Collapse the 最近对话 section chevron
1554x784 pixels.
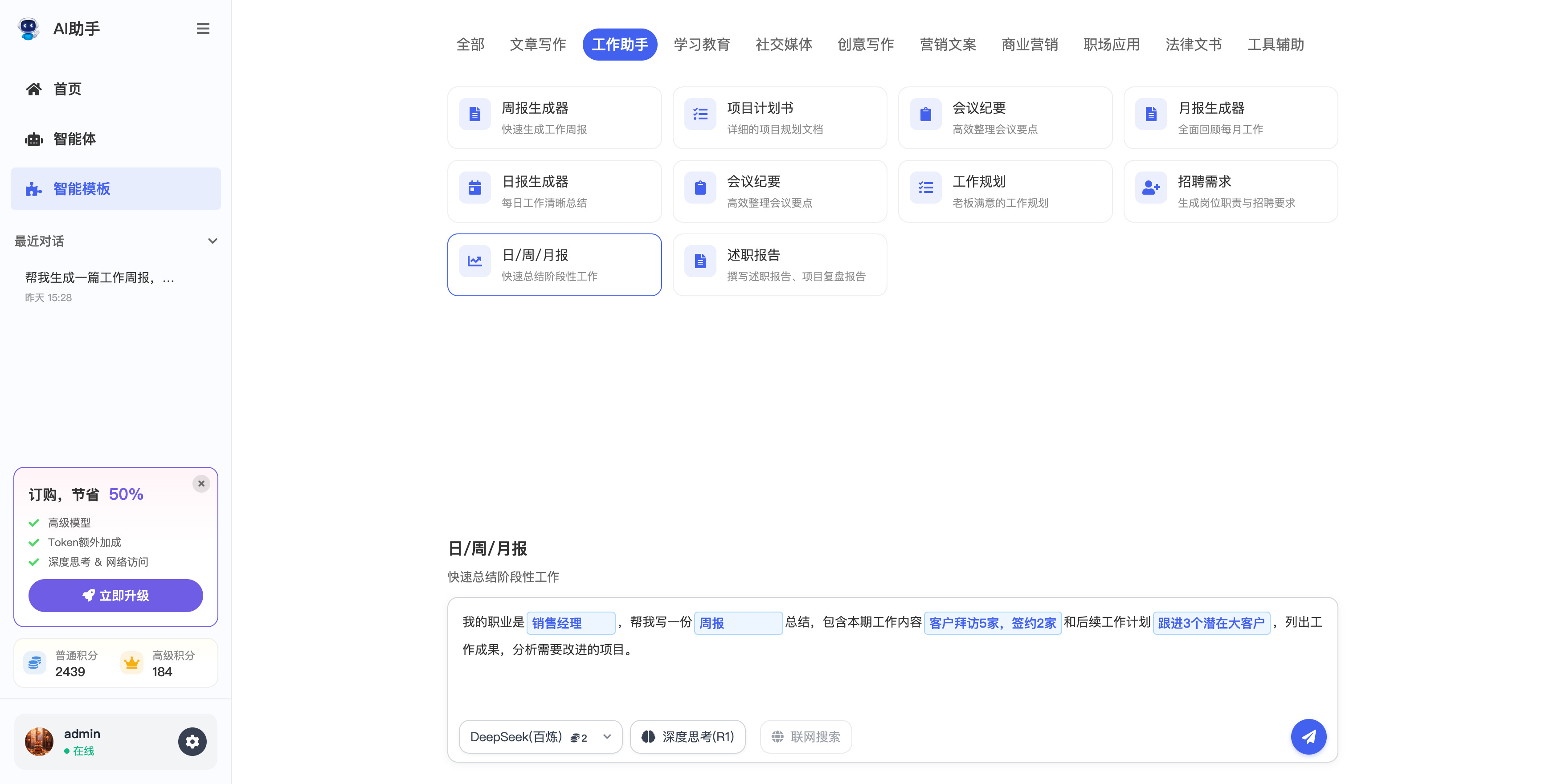click(x=213, y=241)
